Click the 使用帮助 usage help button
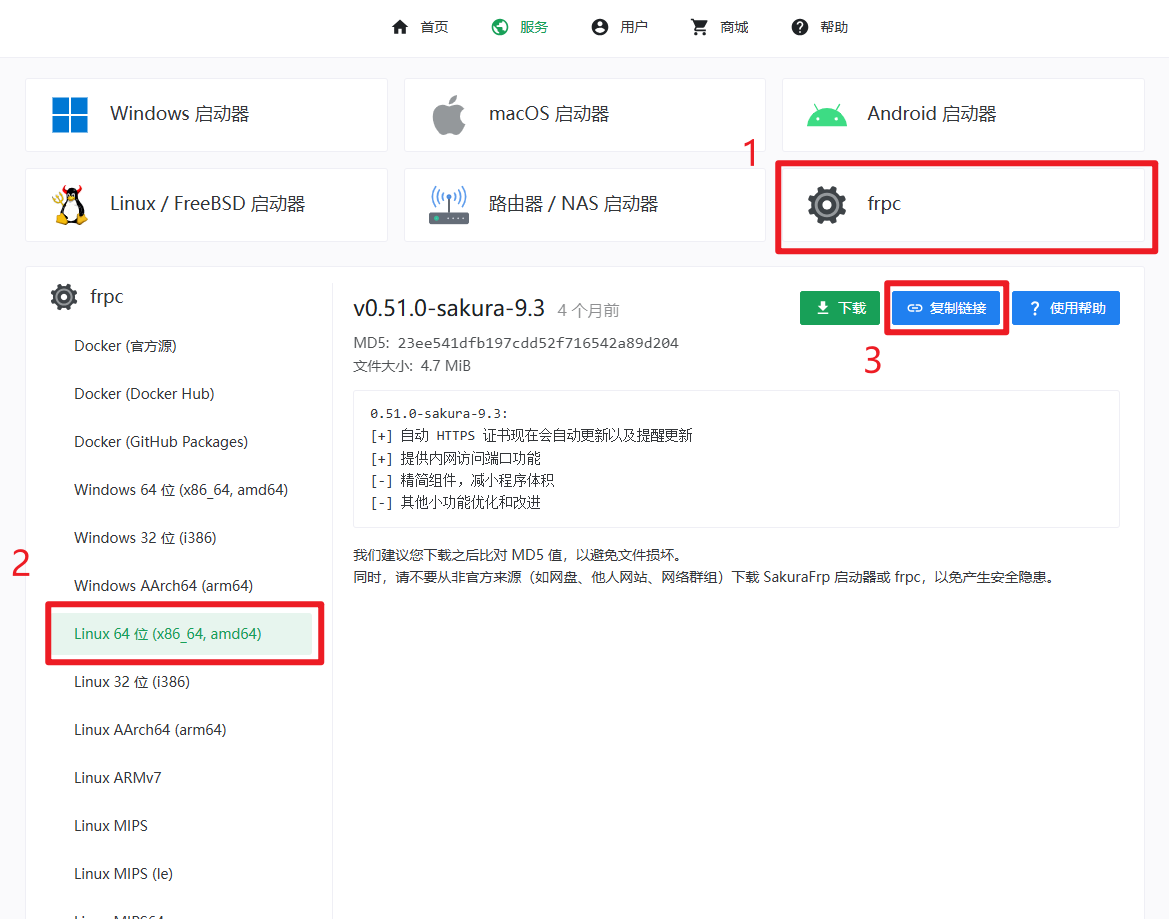This screenshot has width=1169, height=919. (x=1066, y=308)
